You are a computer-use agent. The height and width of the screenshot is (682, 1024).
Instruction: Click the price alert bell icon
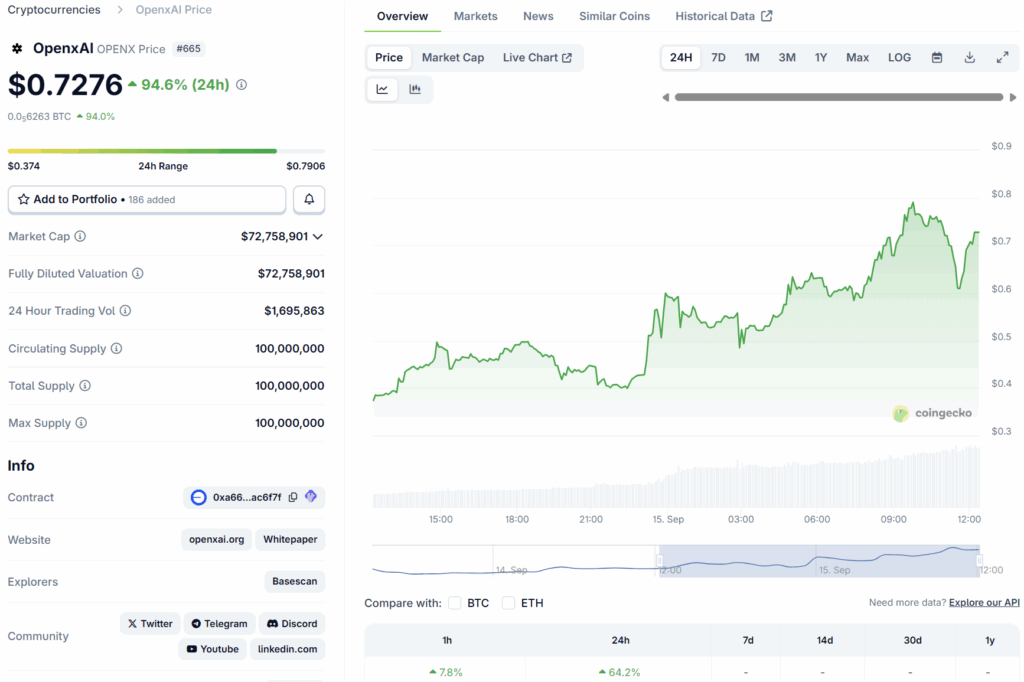point(308,200)
